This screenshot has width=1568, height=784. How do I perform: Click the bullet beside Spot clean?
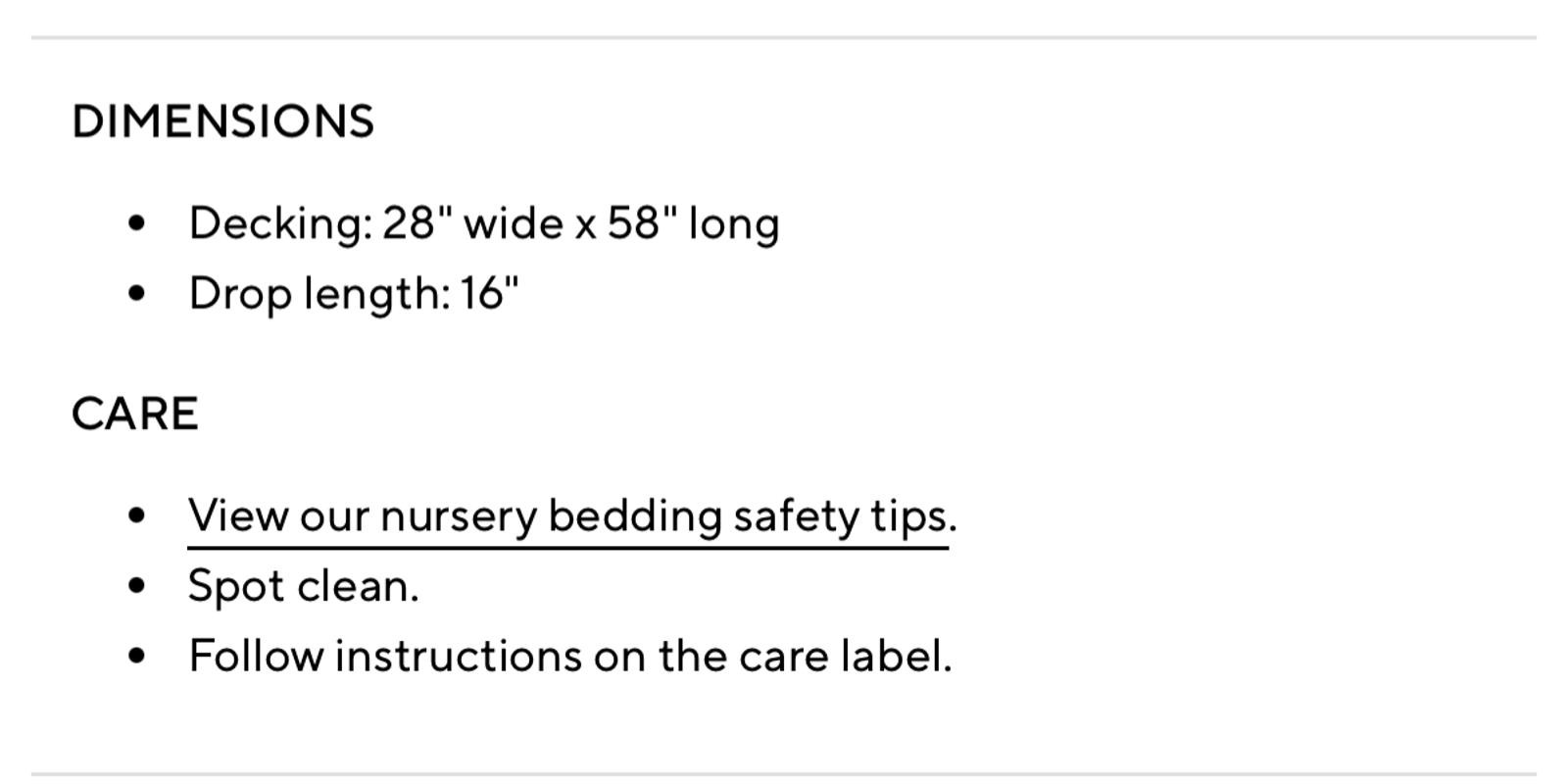[x=136, y=586]
